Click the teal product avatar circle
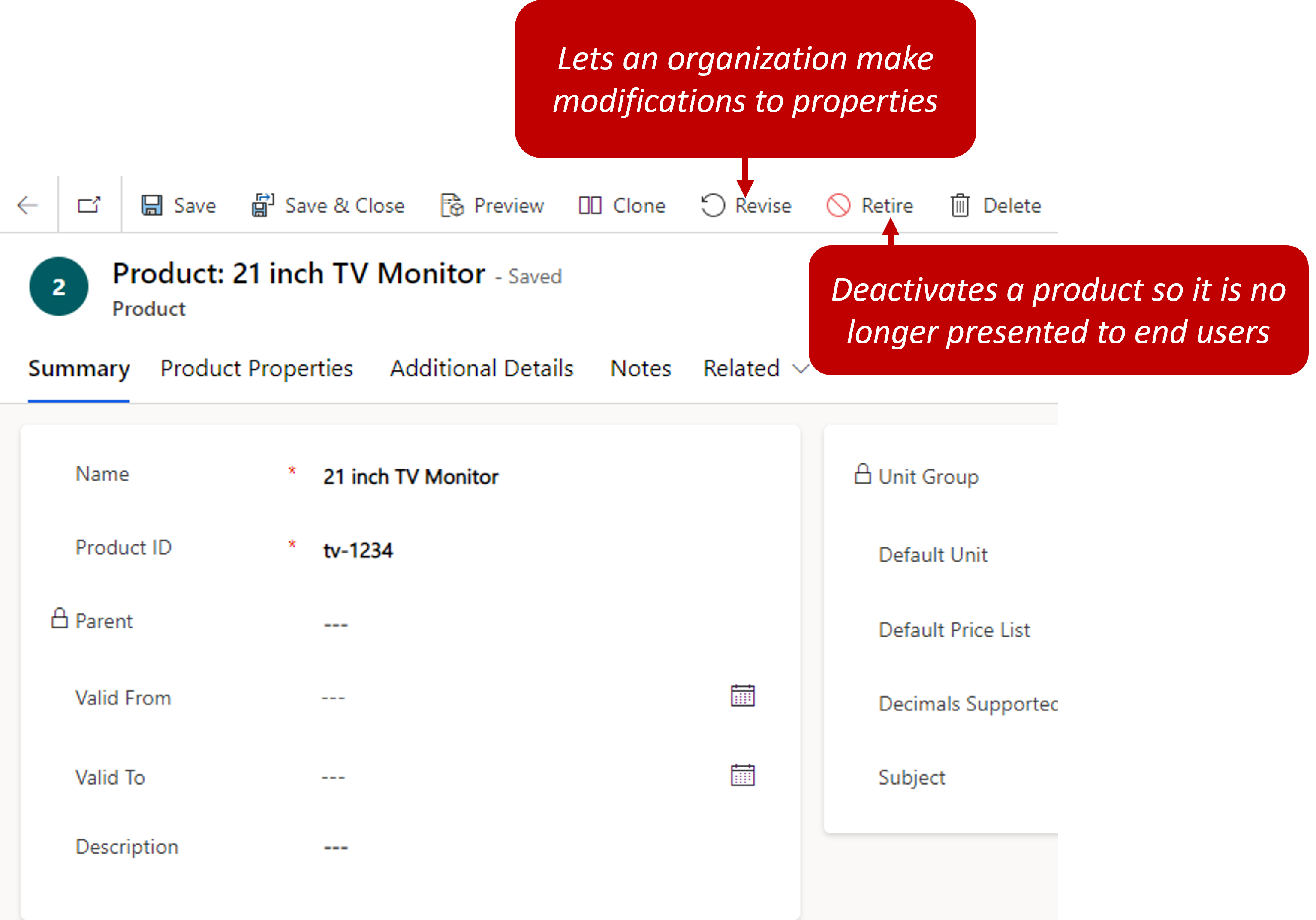1316x920 pixels. tap(59, 287)
